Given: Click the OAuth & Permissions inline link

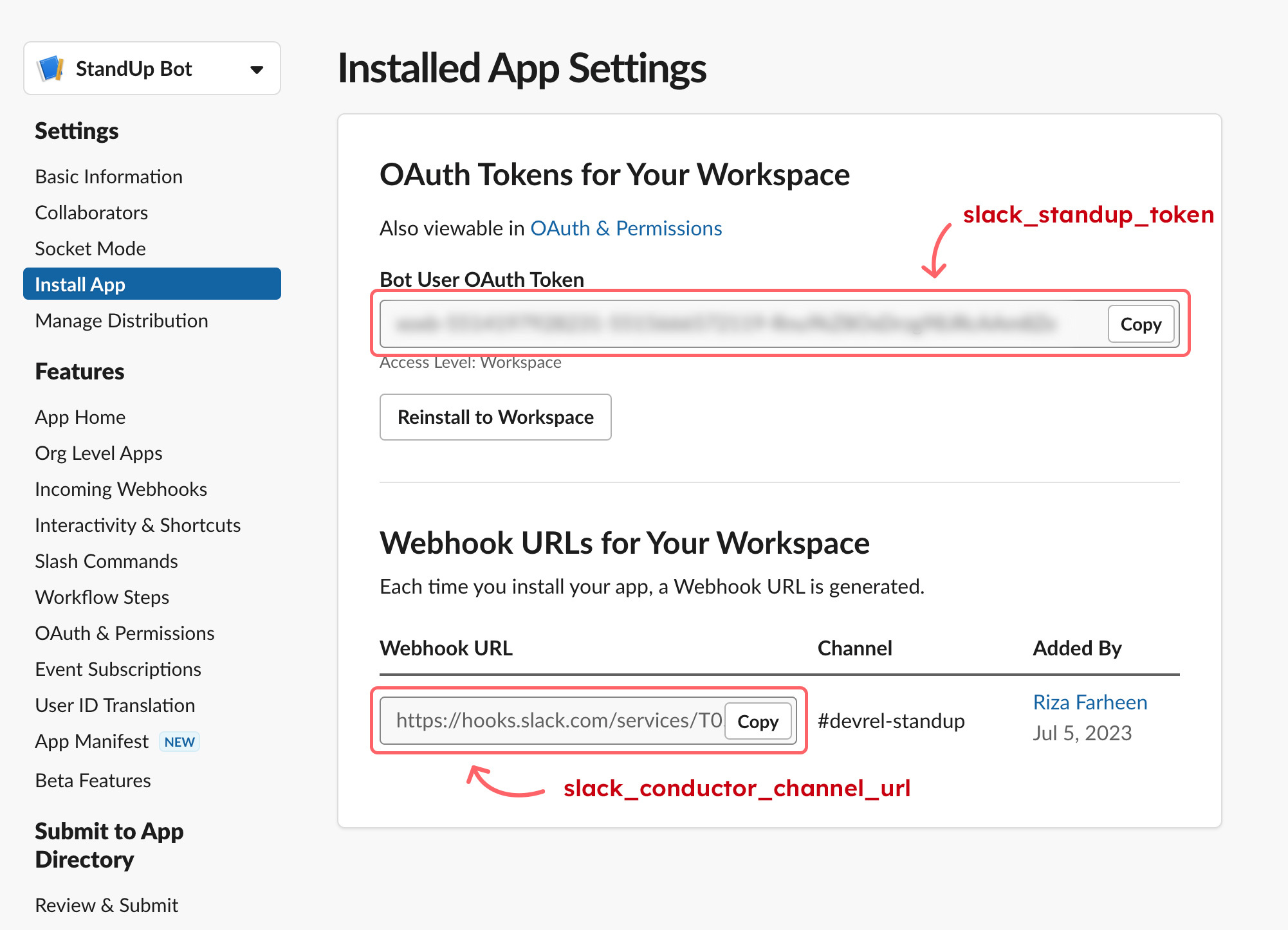Looking at the screenshot, I should (625, 228).
